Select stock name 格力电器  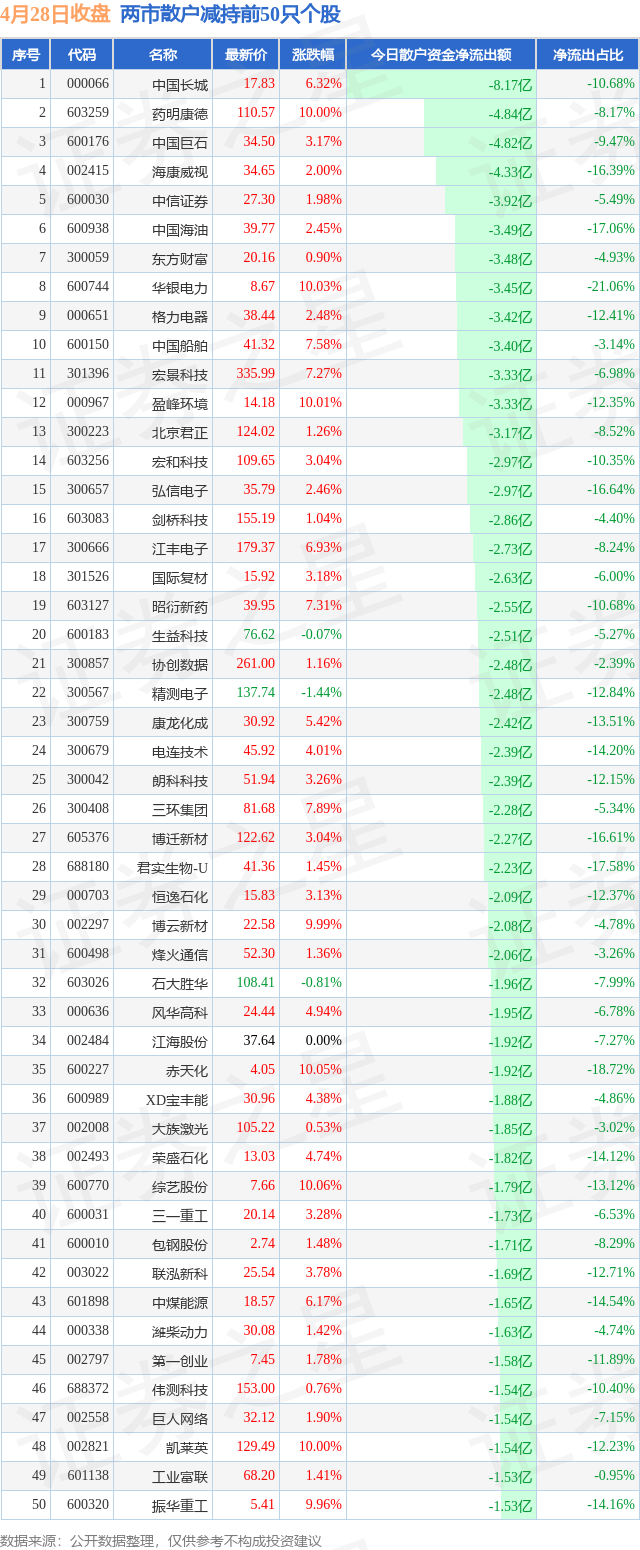tap(181, 316)
